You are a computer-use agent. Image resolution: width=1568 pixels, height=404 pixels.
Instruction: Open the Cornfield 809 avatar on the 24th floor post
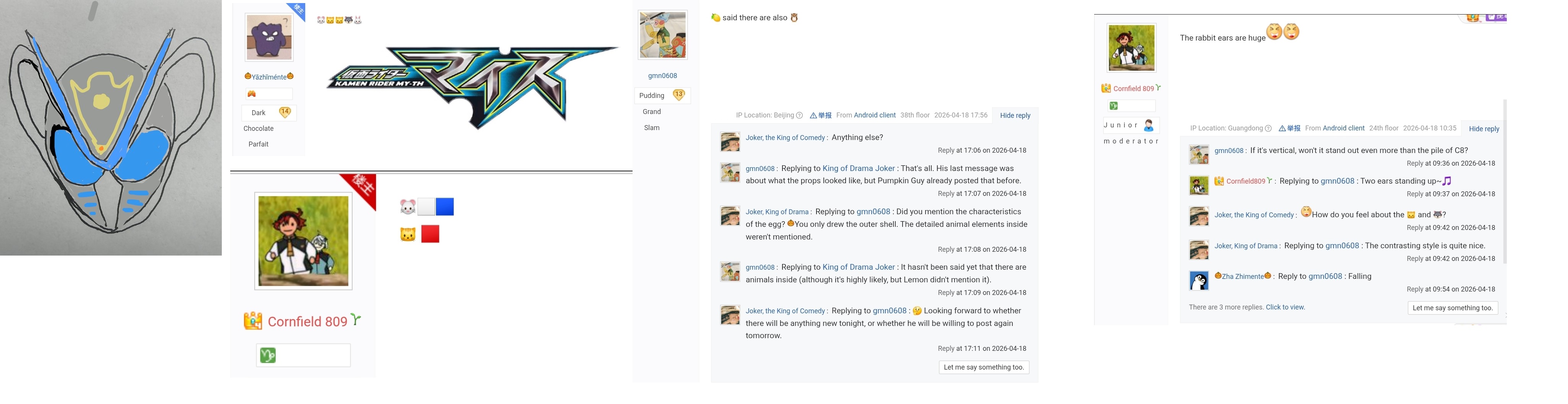(x=1132, y=48)
